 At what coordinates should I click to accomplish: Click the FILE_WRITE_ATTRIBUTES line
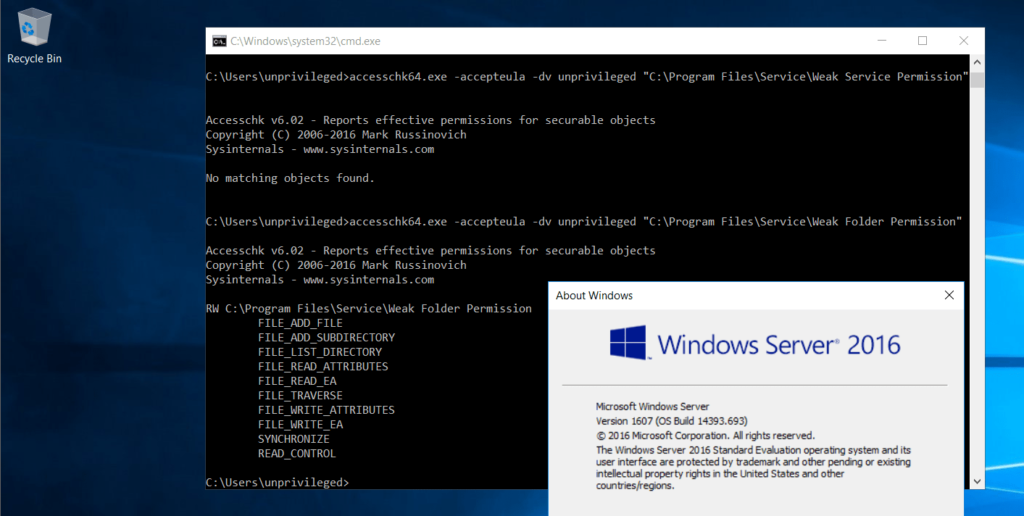pyautogui.click(x=327, y=410)
